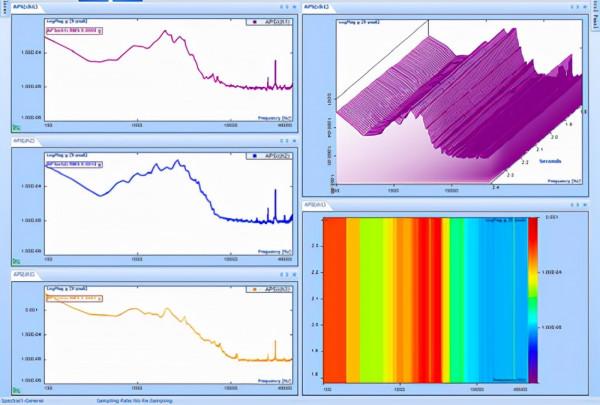Select the APS(ch2) panel title tab
The height and width of the screenshot is (405, 600).
click(x=23, y=140)
